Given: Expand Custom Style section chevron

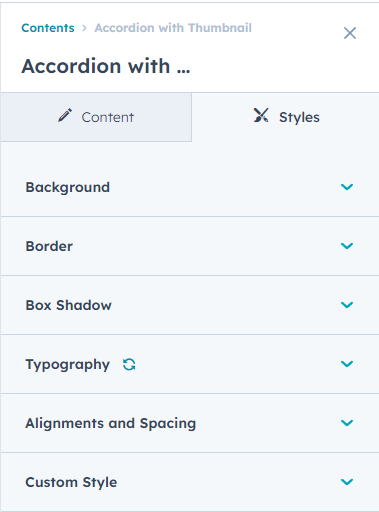Looking at the screenshot, I should pyautogui.click(x=347, y=482).
